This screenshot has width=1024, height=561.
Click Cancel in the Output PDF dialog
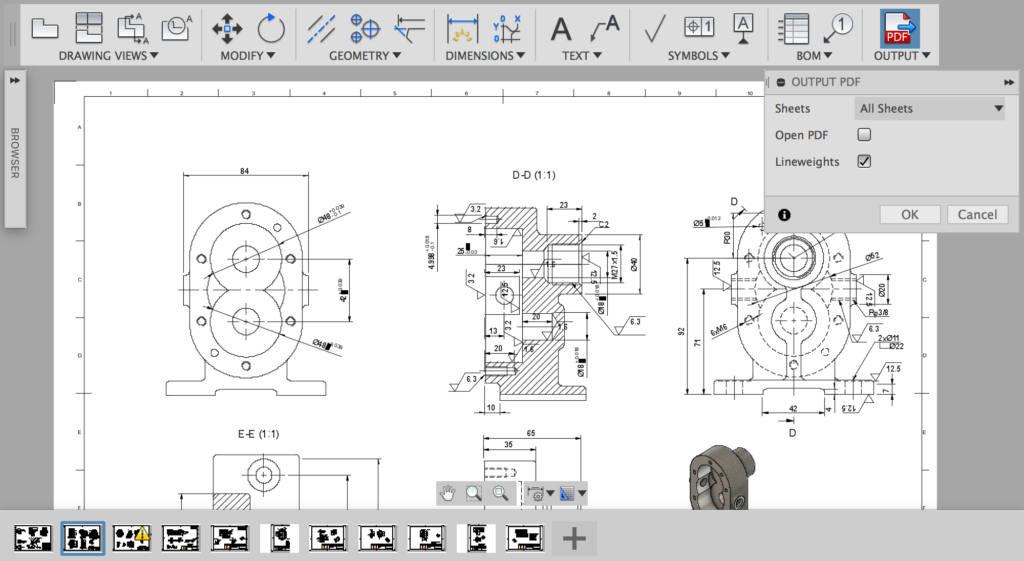[x=977, y=215]
